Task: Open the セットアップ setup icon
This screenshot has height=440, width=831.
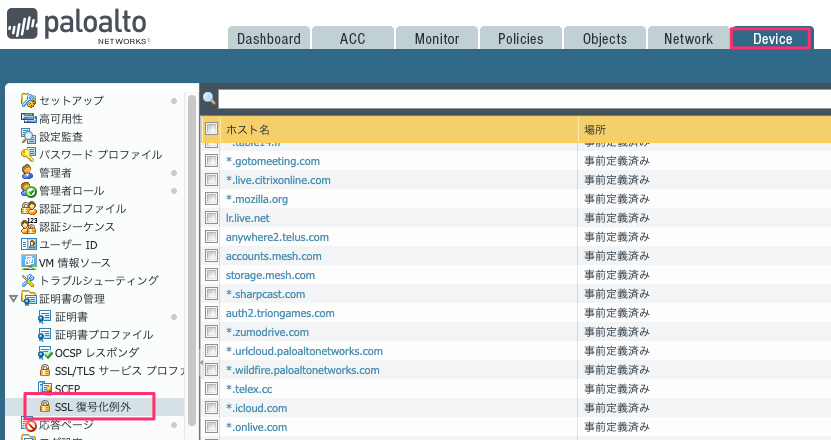Action: pyautogui.click(x=28, y=100)
